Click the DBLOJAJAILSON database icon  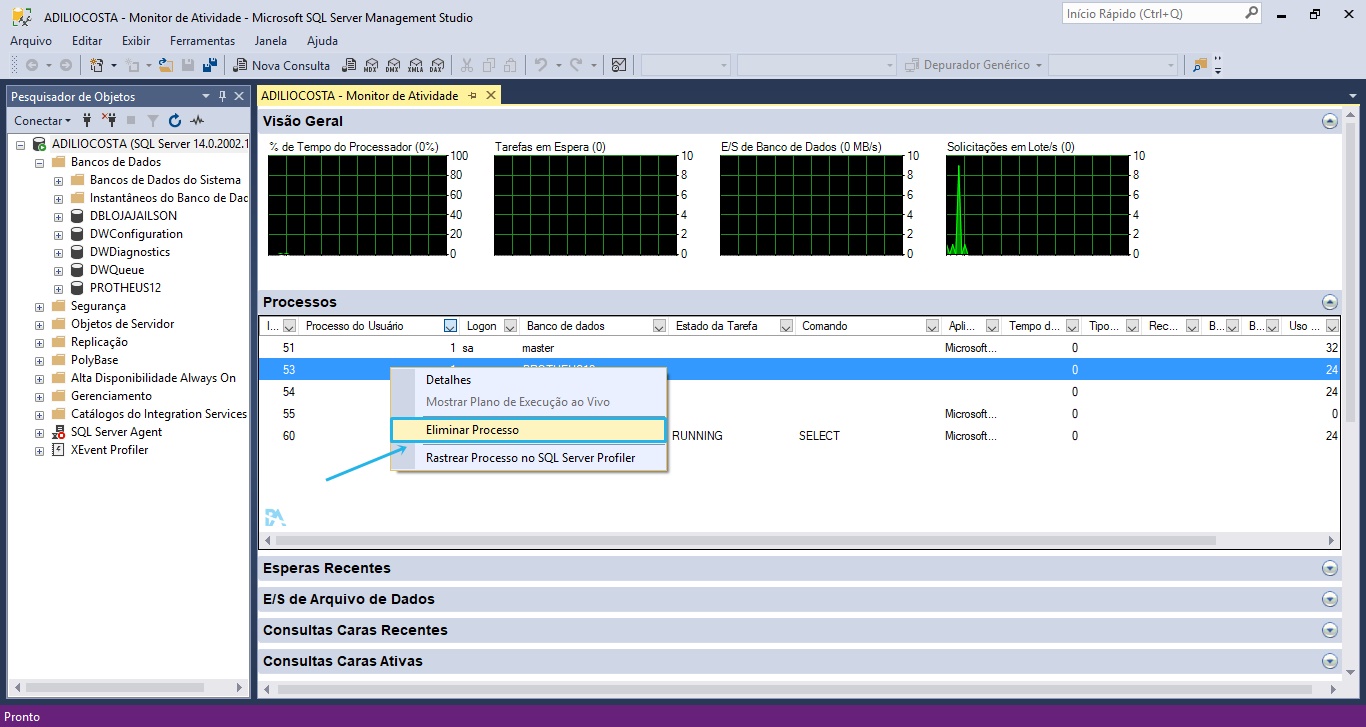click(x=77, y=216)
